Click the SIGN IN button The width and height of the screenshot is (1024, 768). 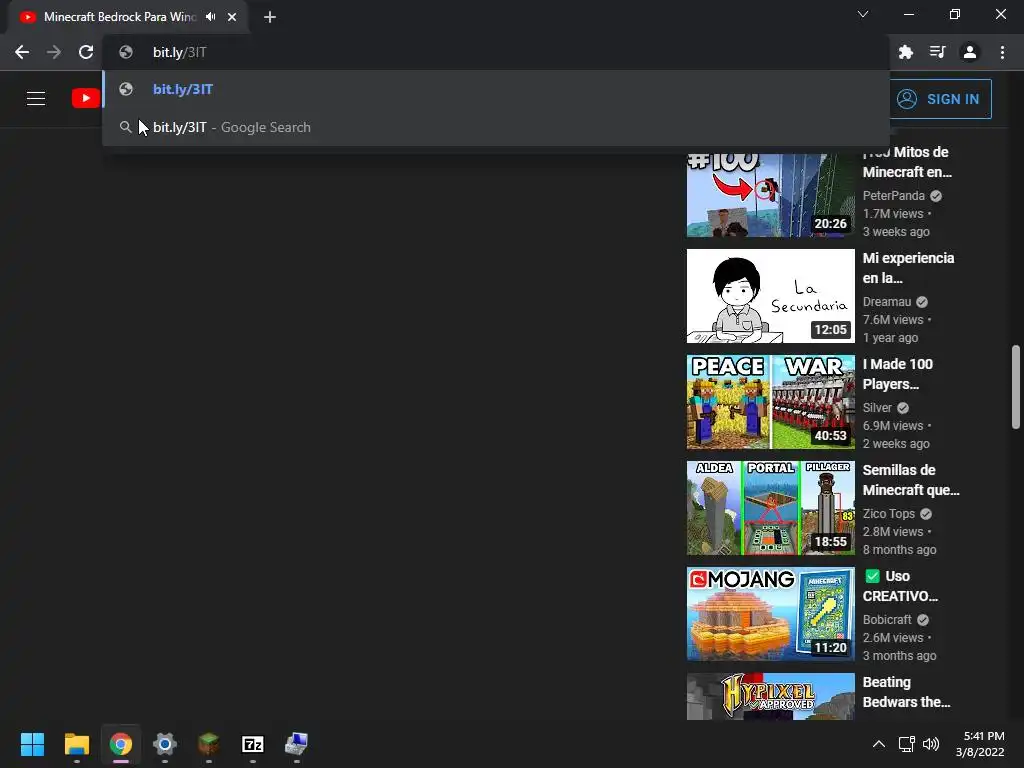[x=940, y=99]
